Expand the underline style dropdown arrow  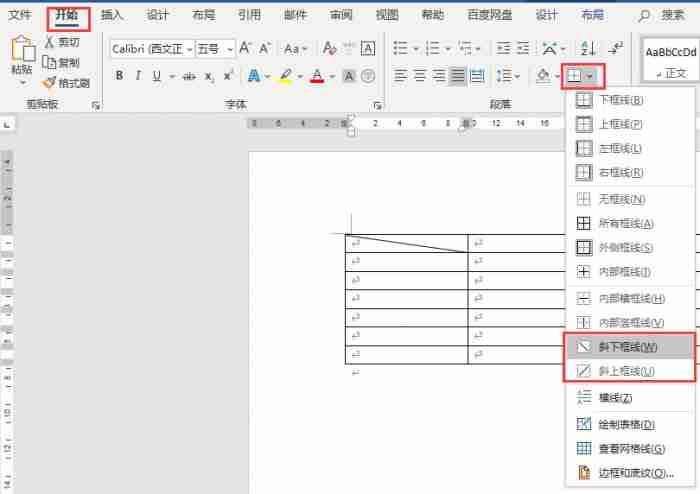coord(172,77)
